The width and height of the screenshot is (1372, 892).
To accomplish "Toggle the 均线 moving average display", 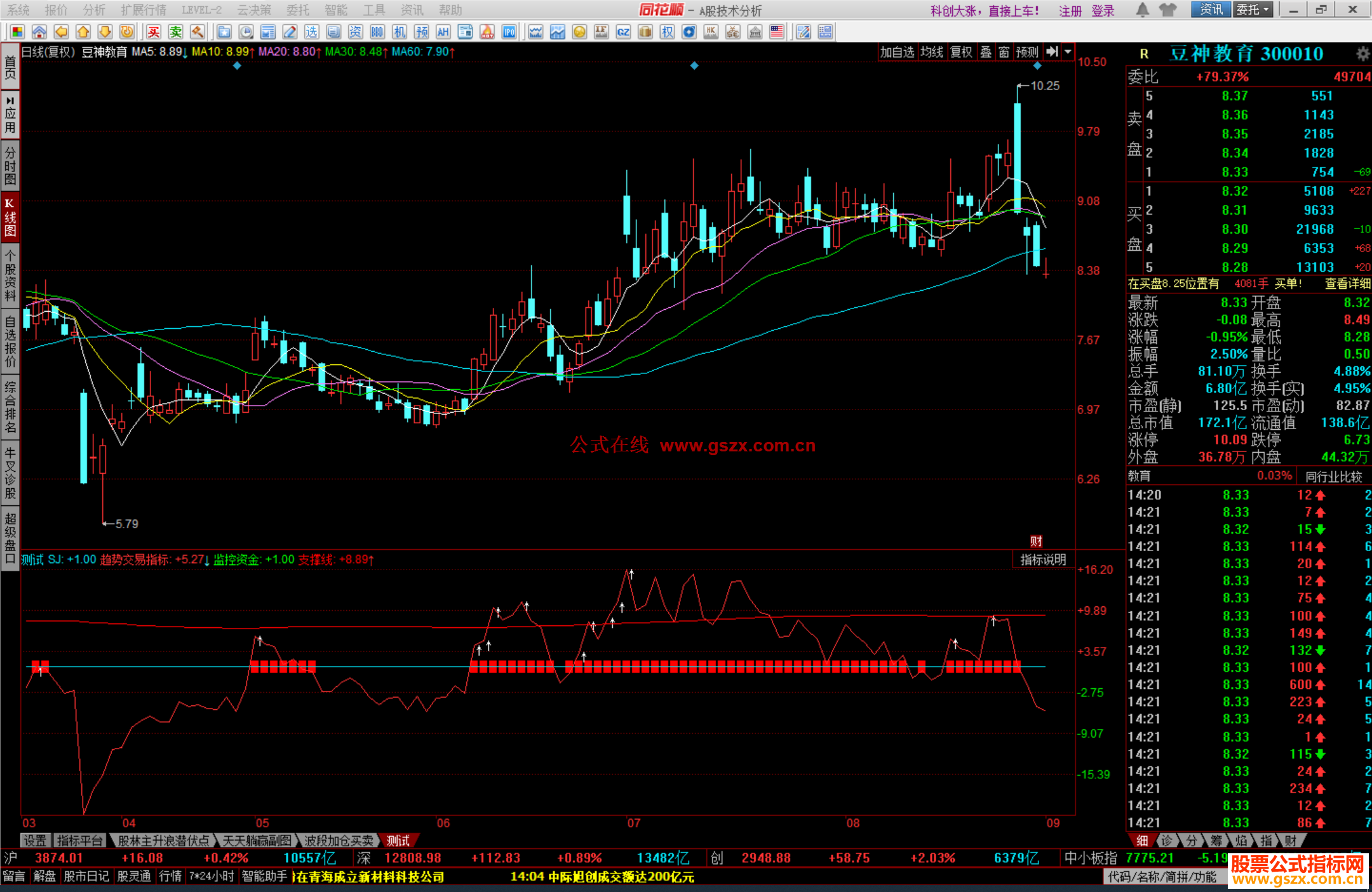I will [x=931, y=52].
